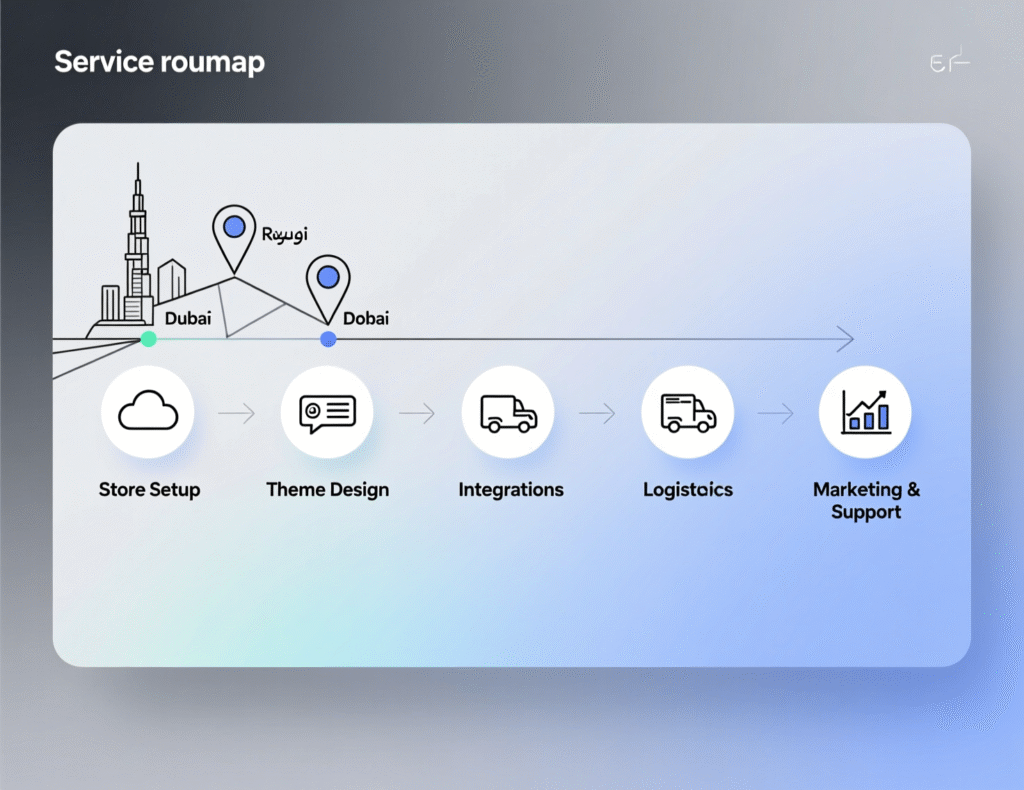
Task: Click the Store Setup label
Action: click(149, 490)
